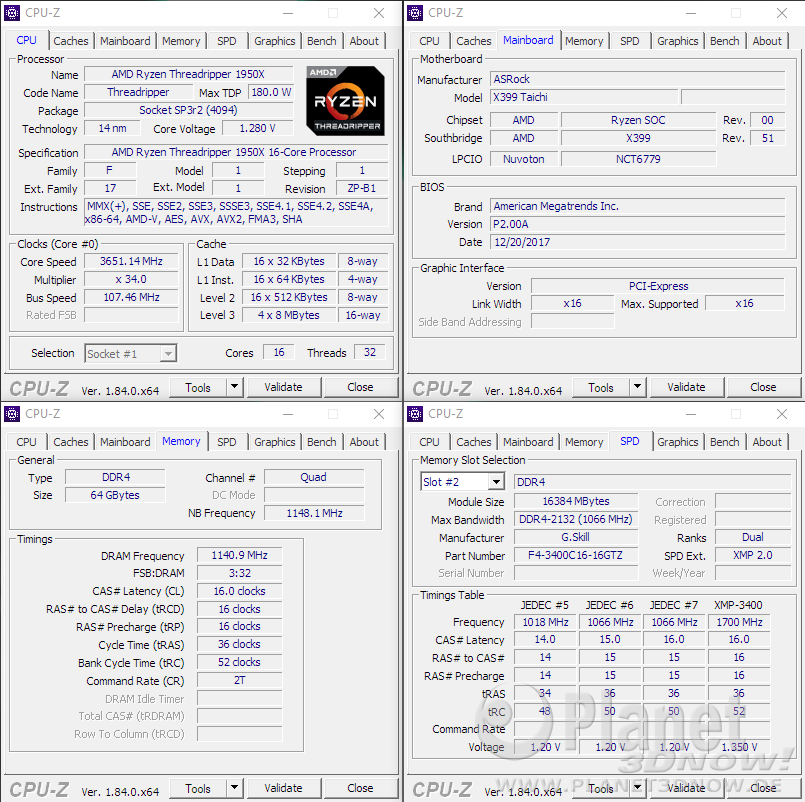The height and width of the screenshot is (802, 805).
Task: Click Validate button in Mainboard window
Action: coord(686,387)
